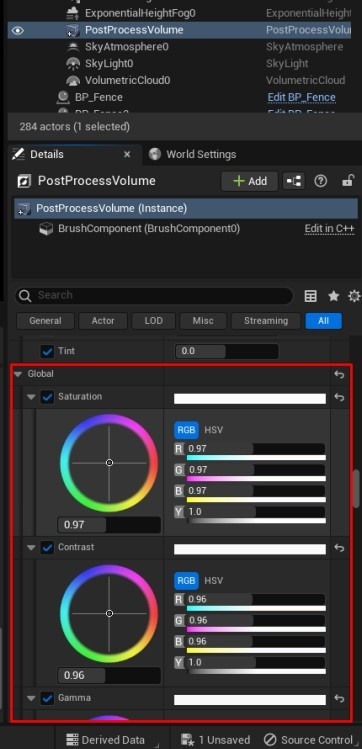The image size is (362, 749).
Task: Collapse the Saturation property
Action: 32,397
